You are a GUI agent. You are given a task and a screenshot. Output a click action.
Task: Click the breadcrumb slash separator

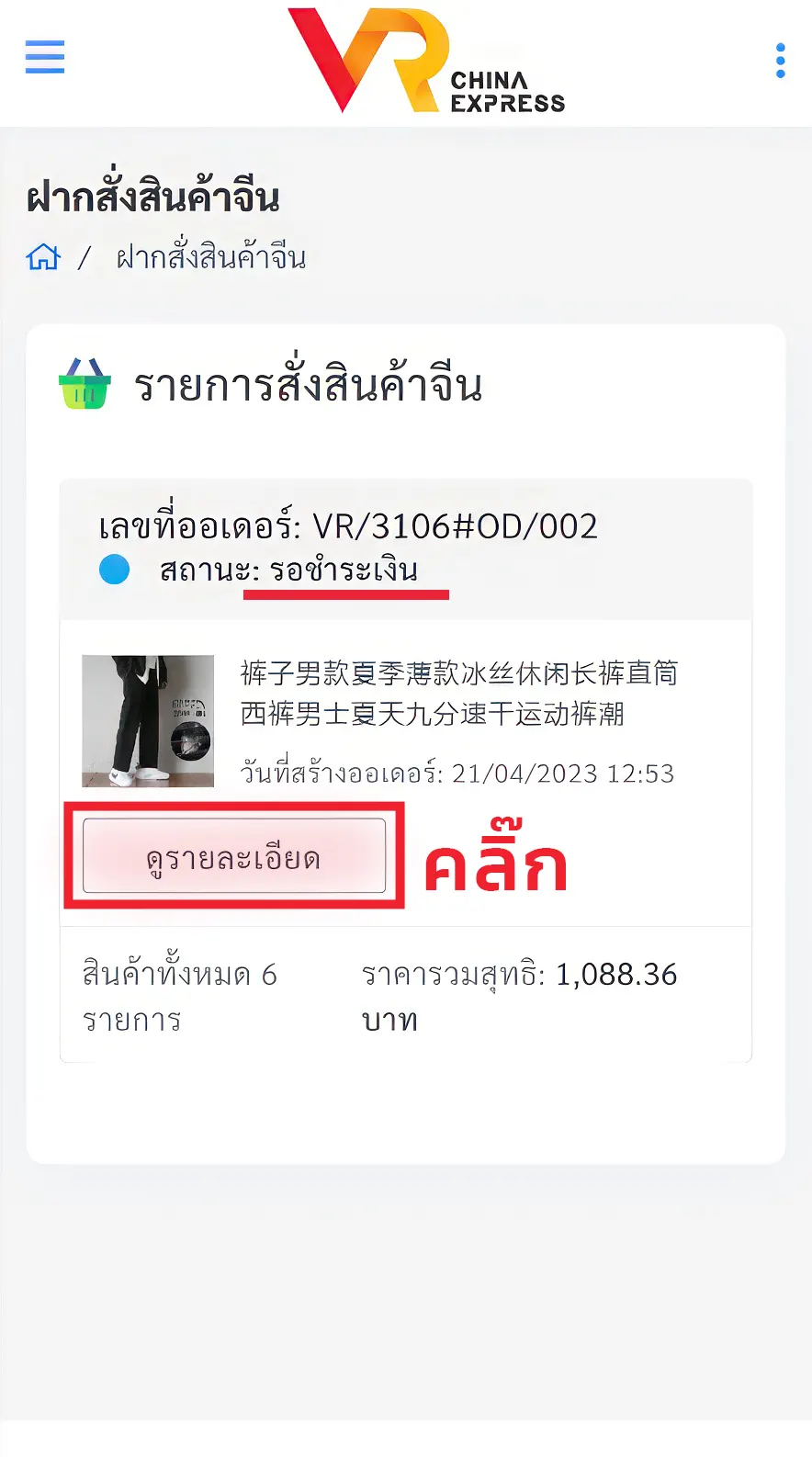click(85, 258)
